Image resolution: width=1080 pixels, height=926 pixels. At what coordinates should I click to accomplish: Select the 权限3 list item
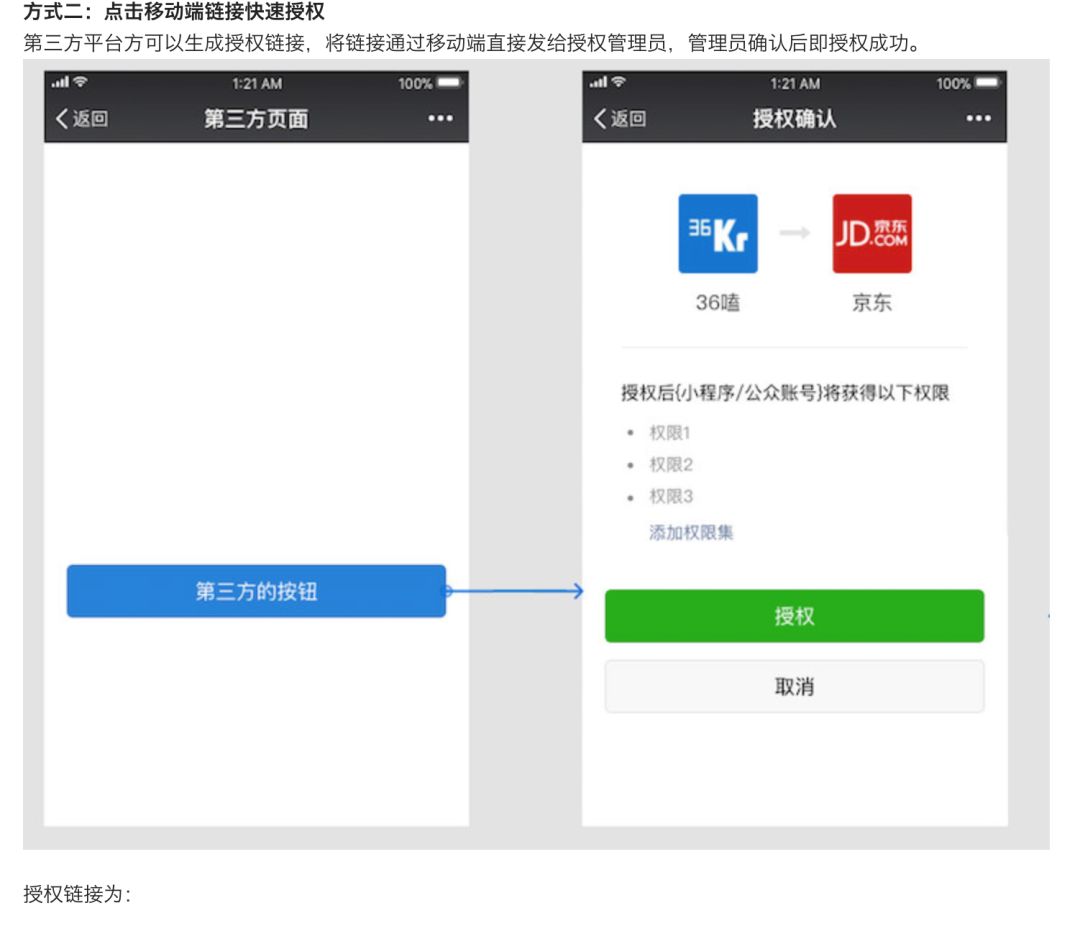671,496
